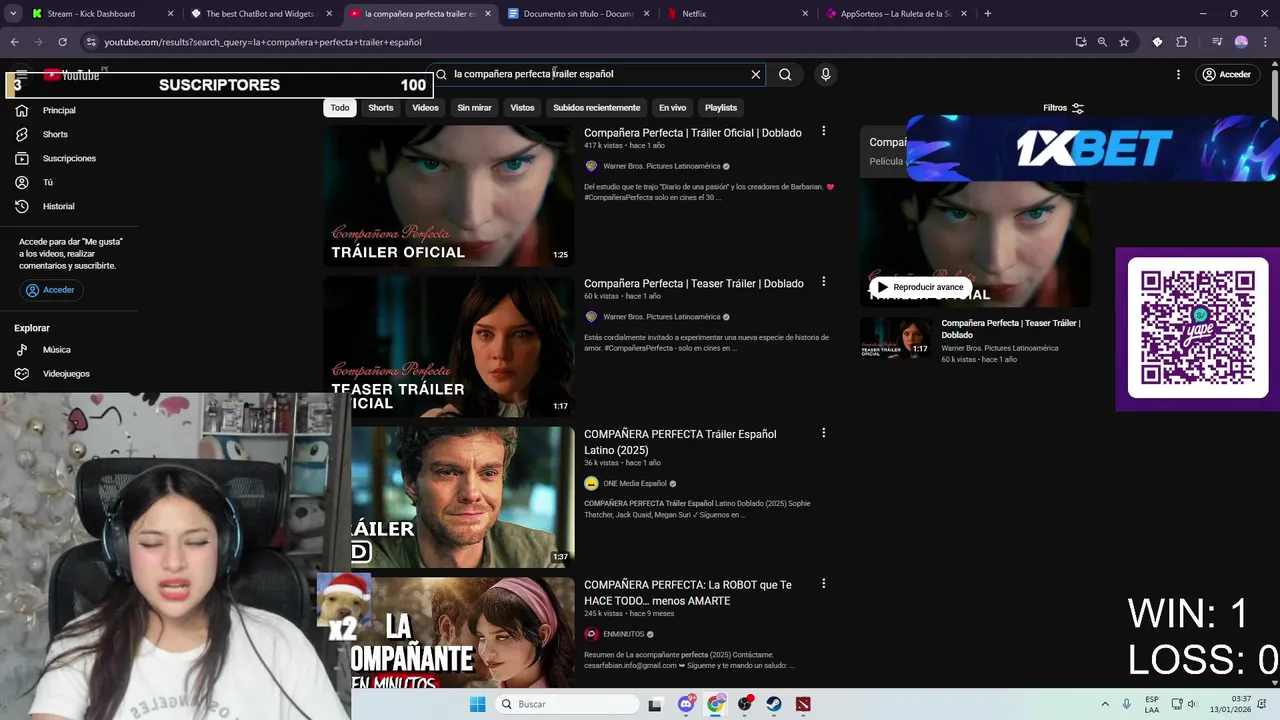Open YouTube settings three-dot menu
Viewport: 1280px width, 720px height.
[1178, 74]
